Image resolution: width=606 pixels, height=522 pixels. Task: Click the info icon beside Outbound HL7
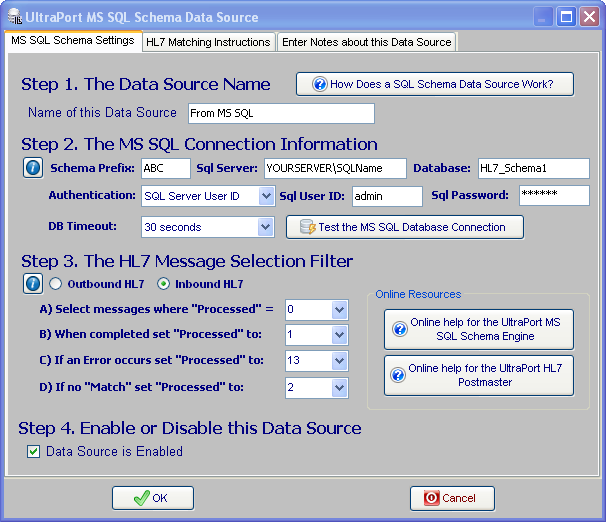[32, 284]
